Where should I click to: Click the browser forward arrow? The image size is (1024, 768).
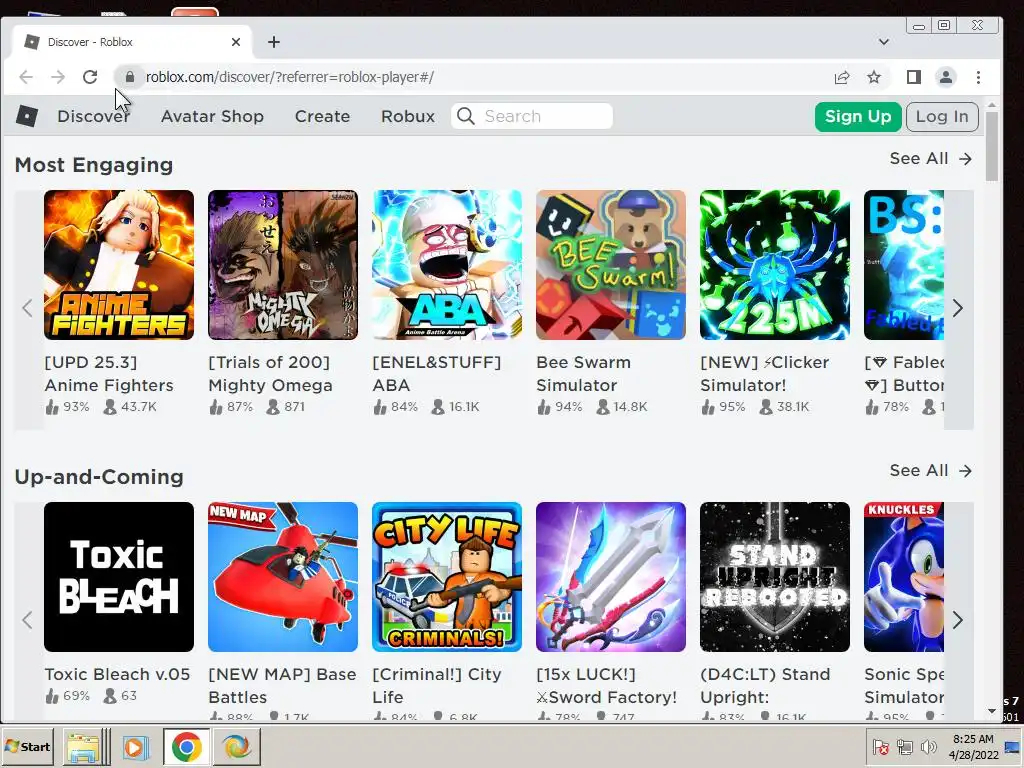coord(58,77)
